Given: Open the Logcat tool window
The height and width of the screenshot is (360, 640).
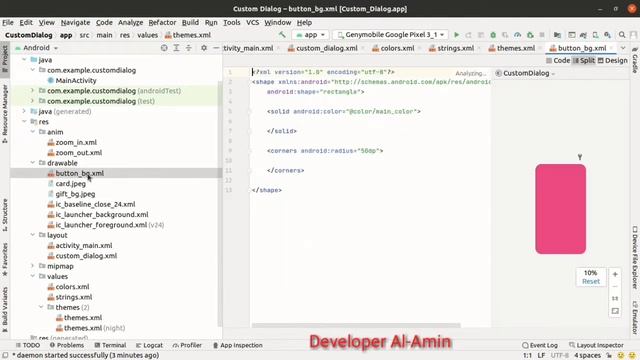Looking at the screenshot, I should coord(149,345).
